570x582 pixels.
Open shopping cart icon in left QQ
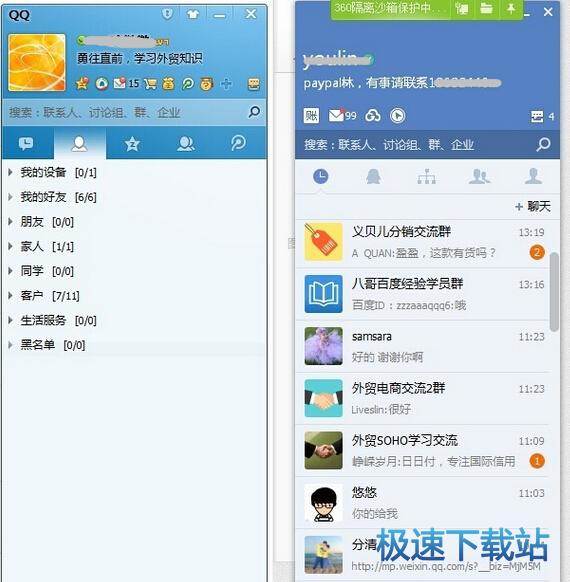150,84
